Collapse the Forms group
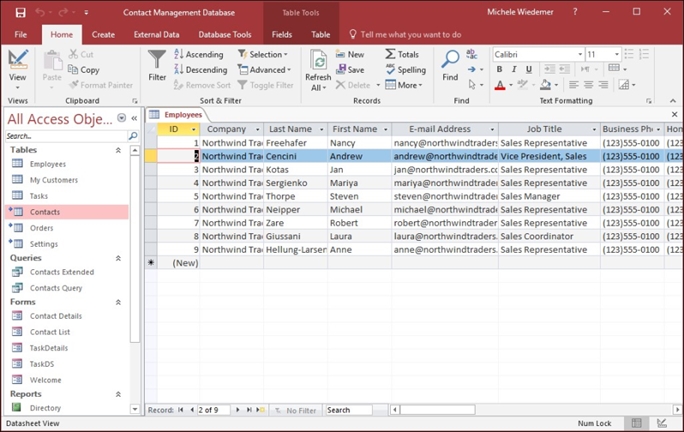The width and height of the screenshot is (684, 432). [x=118, y=302]
